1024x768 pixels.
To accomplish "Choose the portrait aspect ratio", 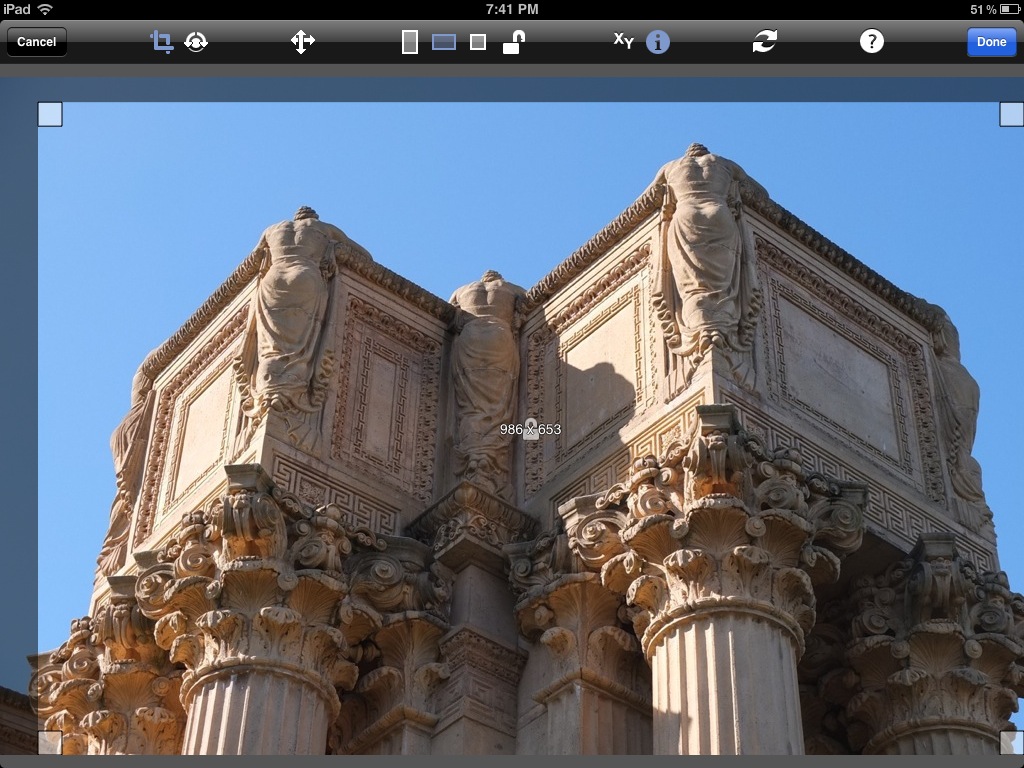I will (x=410, y=42).
